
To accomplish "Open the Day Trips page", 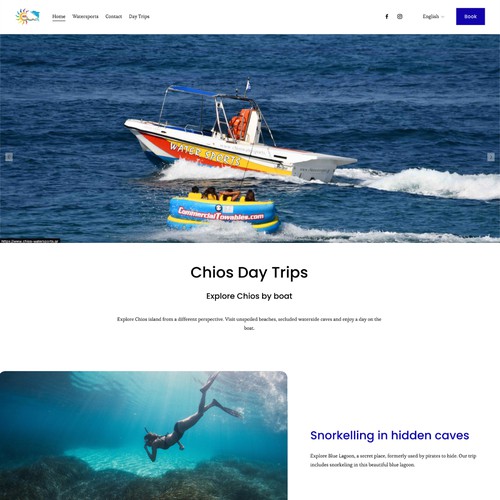I will (139, 16).
